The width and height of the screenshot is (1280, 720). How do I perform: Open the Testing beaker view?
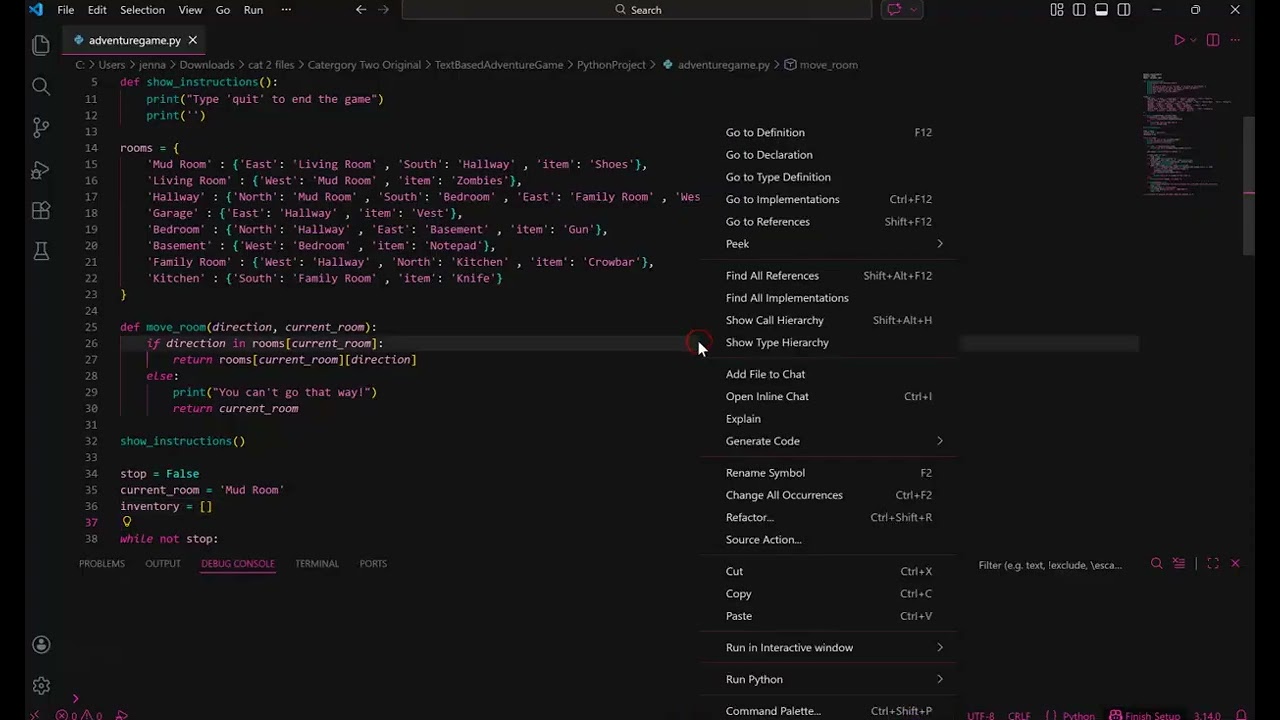[x=41, y=252]
